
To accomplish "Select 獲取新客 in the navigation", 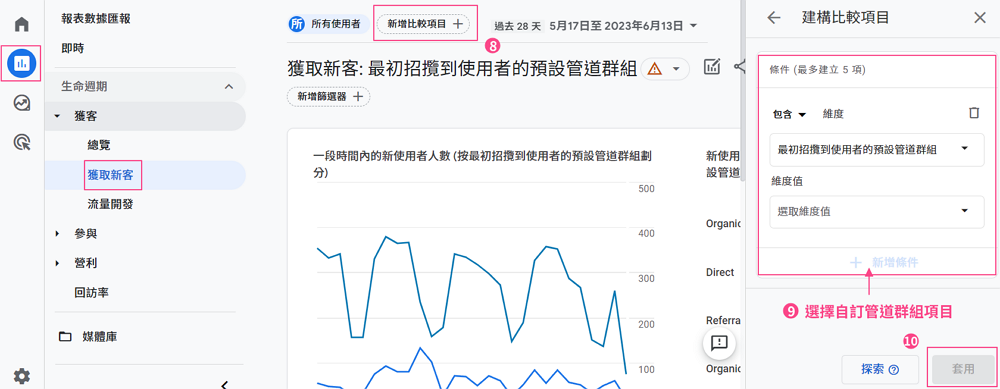I will 110,175.
